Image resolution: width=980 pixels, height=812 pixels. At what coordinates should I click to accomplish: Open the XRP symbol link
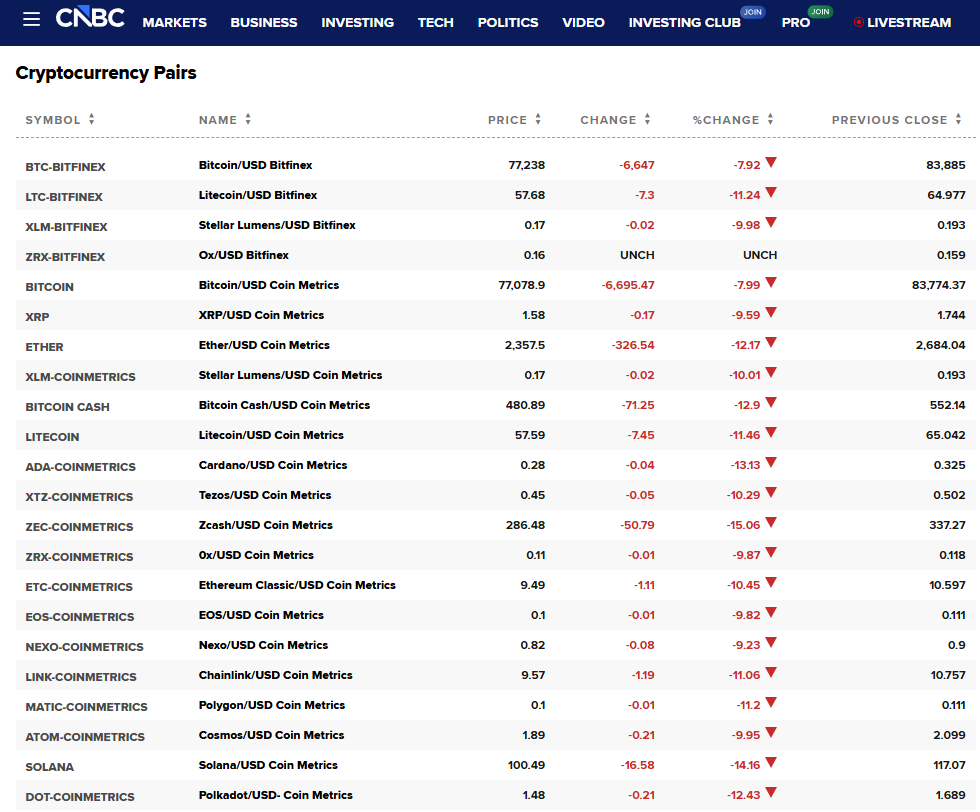tap(37, 317)
